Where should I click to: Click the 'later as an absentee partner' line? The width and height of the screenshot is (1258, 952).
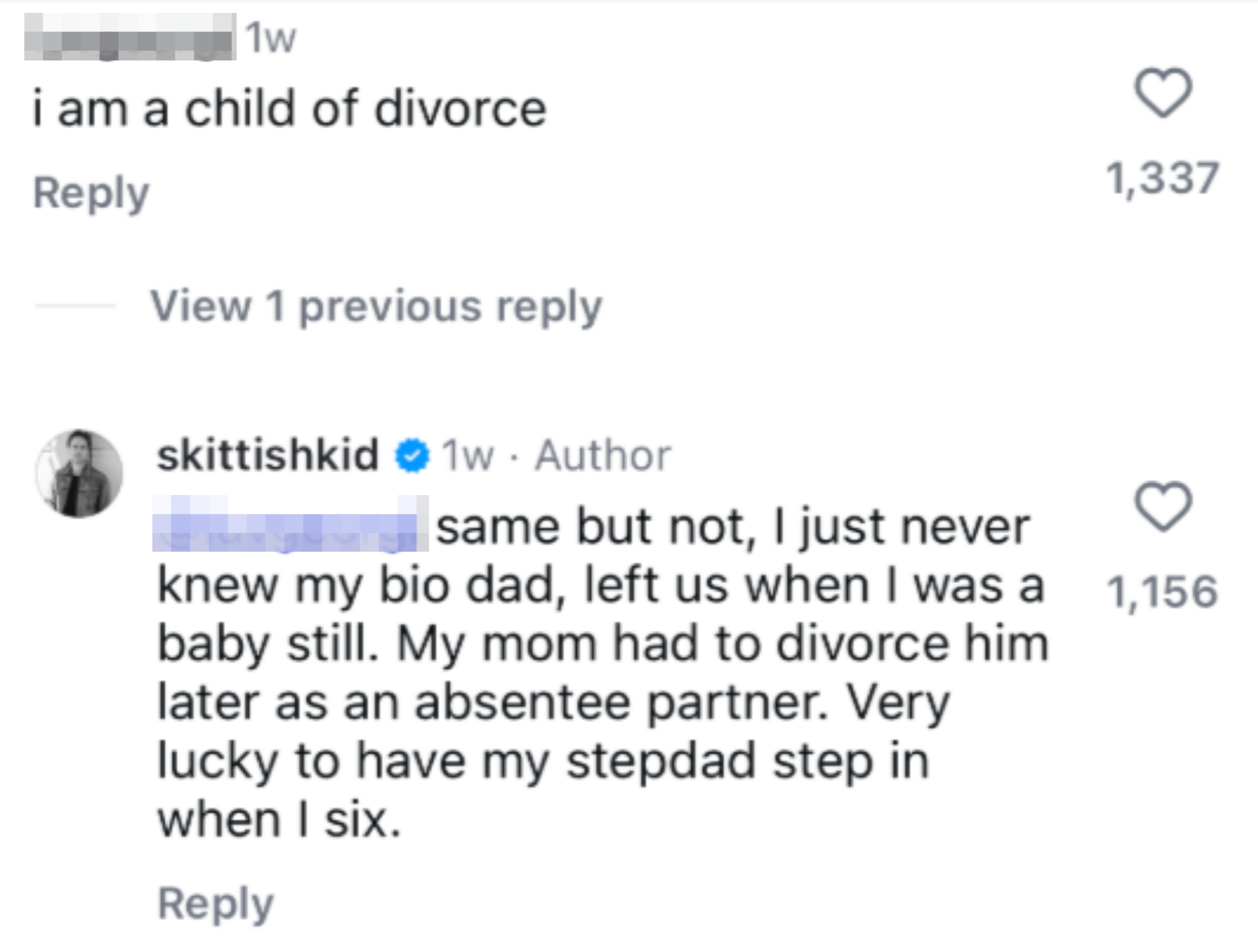(554, 703)
